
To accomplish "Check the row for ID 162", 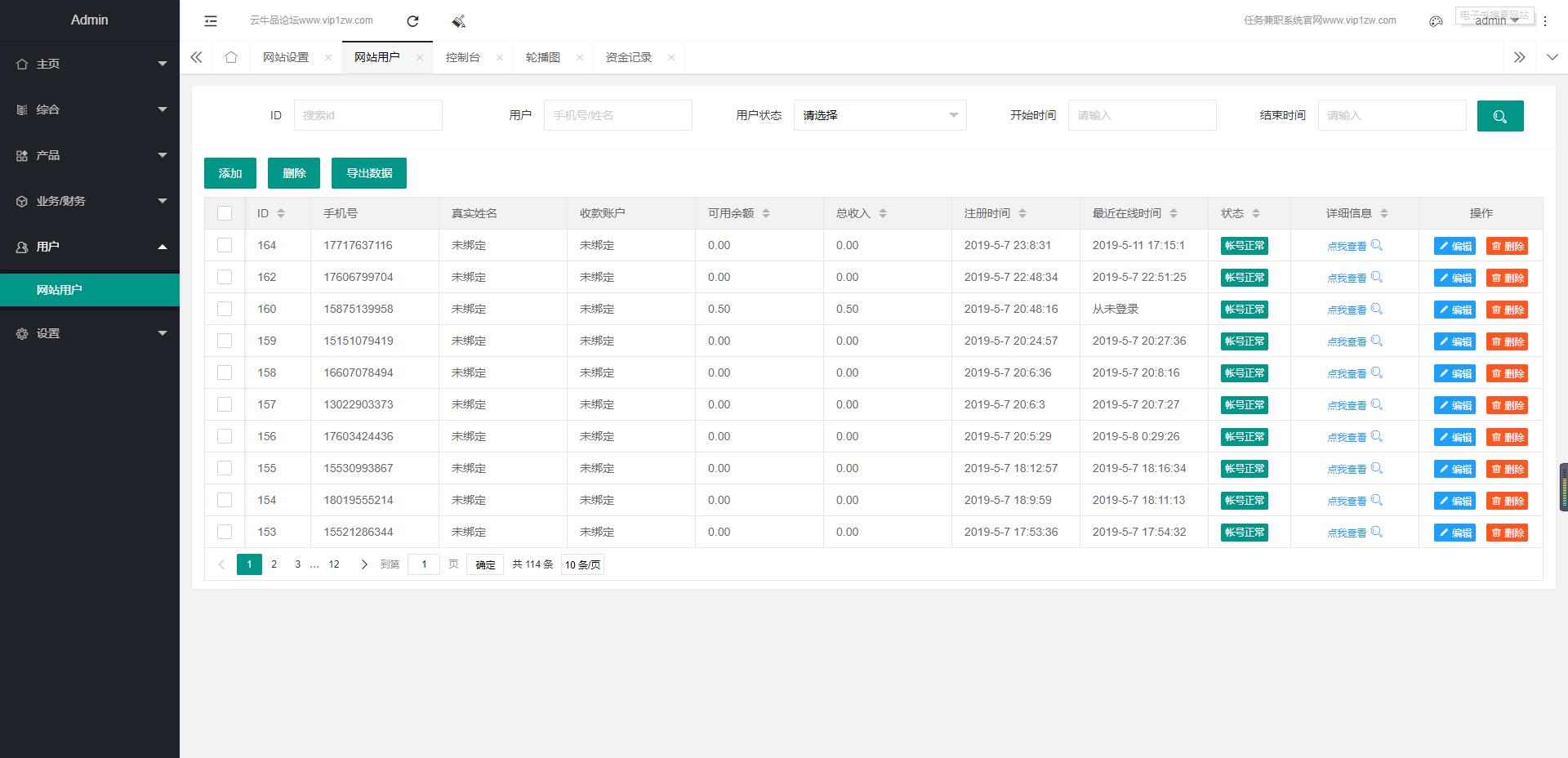I will tap(225, 277).
